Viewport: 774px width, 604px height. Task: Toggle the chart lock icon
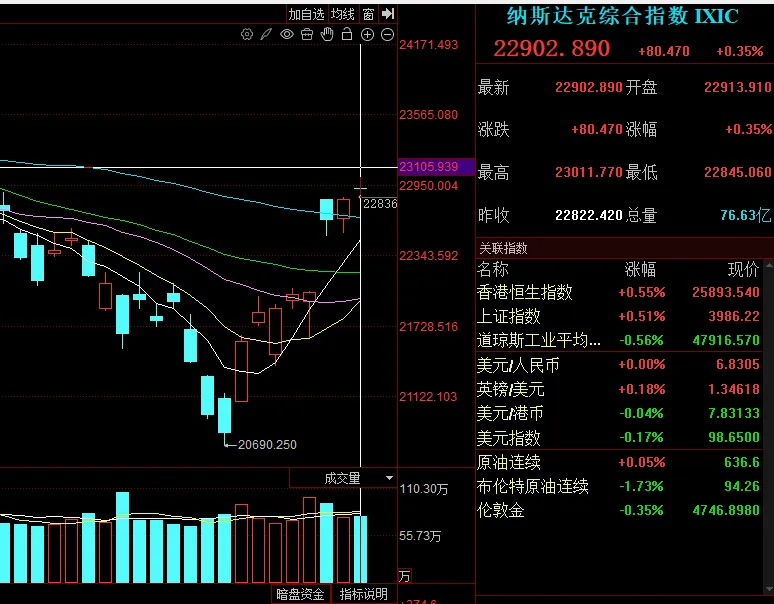(x=347, y=34)
